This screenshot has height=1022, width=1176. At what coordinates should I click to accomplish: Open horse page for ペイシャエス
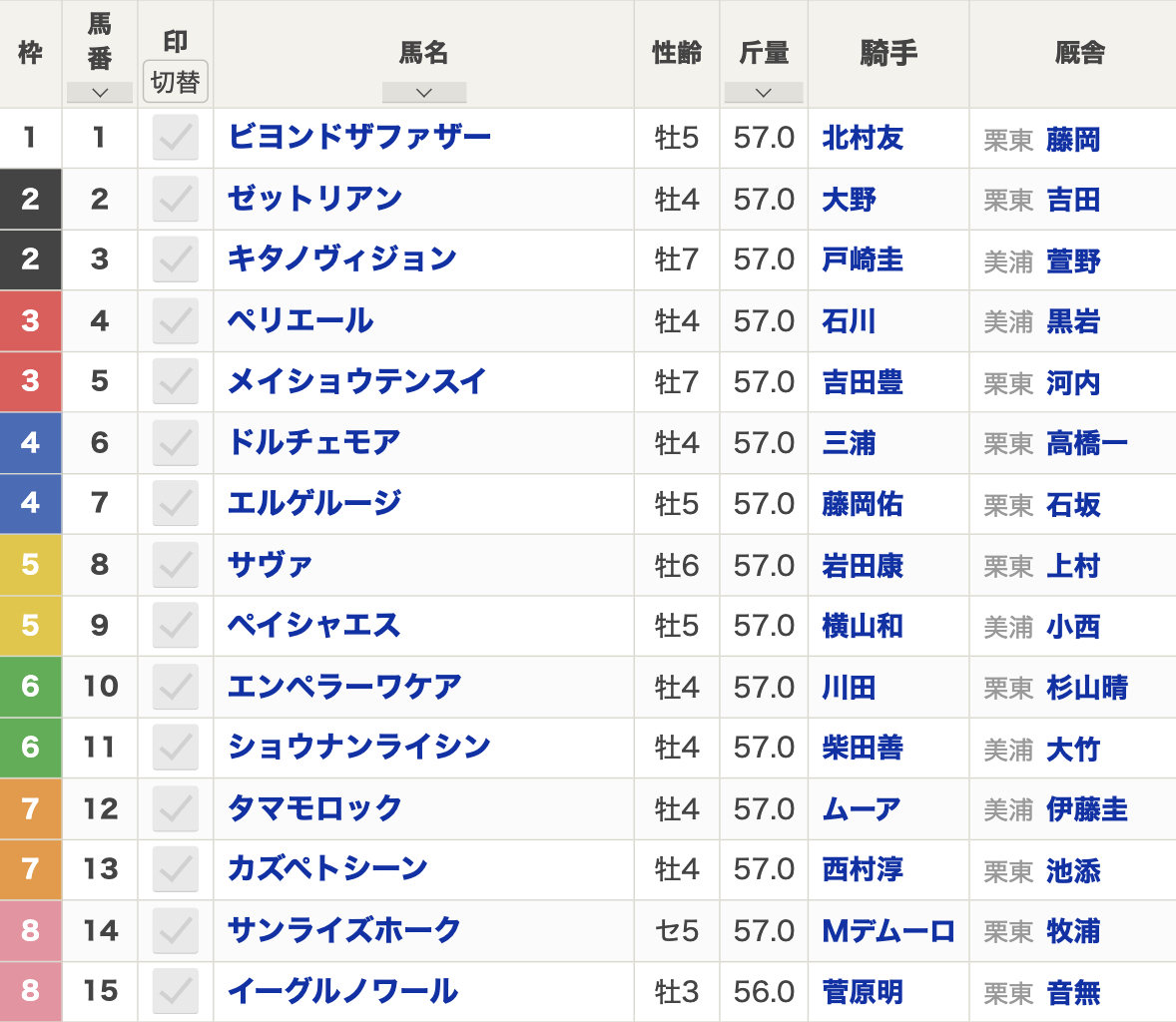(x=314, y=626)
